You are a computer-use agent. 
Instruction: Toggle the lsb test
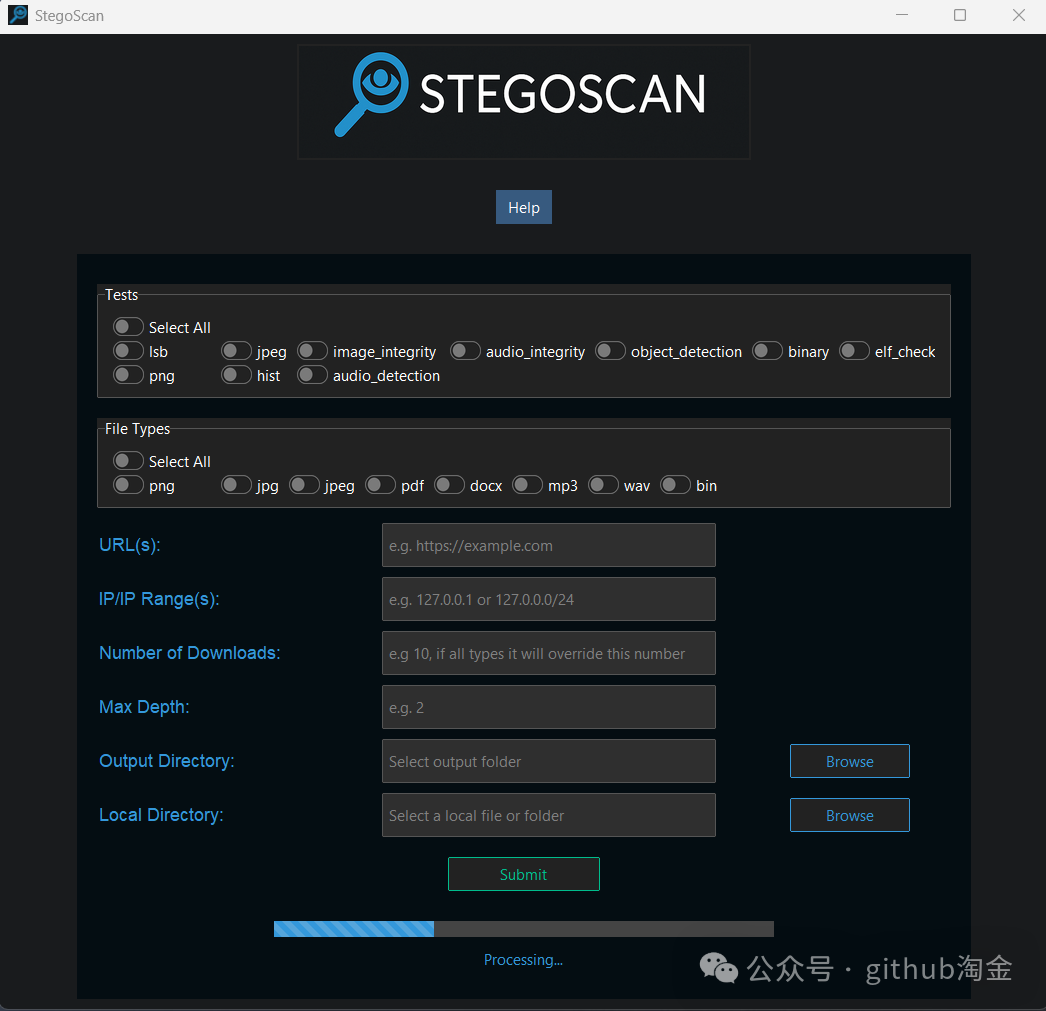coord(128,351)
